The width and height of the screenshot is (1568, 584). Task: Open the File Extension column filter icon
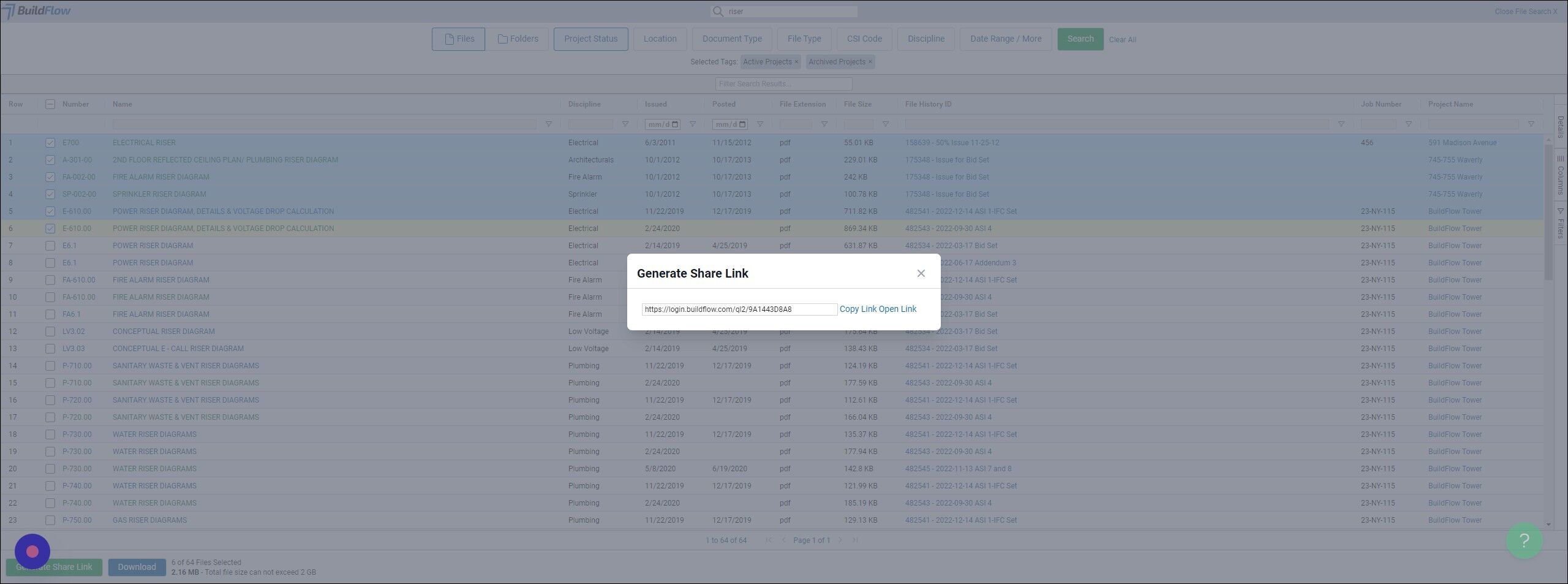pyautogui.click(x=824, y=124)
